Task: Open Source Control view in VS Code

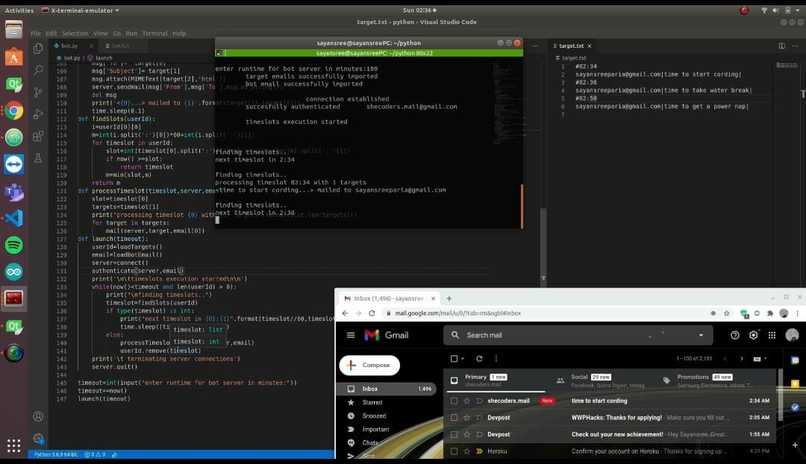Action: [x=38, y=92]
